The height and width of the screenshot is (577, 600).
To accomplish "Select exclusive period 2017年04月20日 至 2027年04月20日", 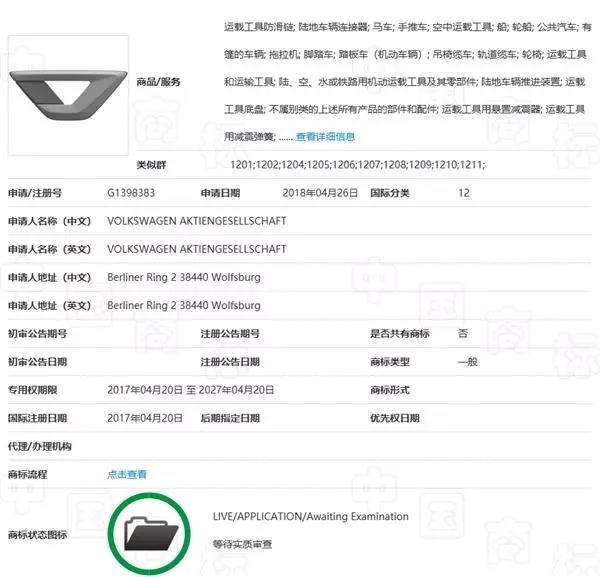I will pos(191,390).
